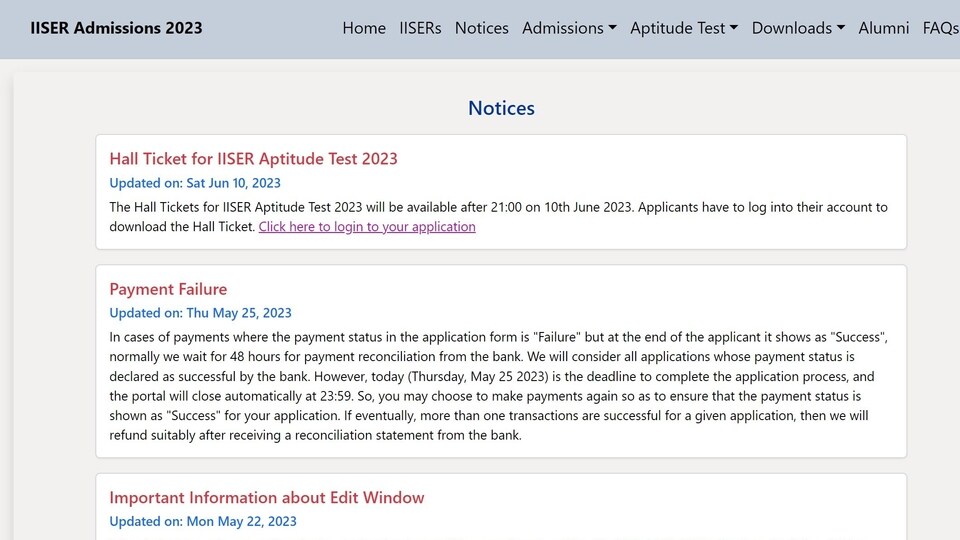Open the Alumni menu item
Image resolution: width=960 pixels, height=540 pixels.
tap(883, 28)
